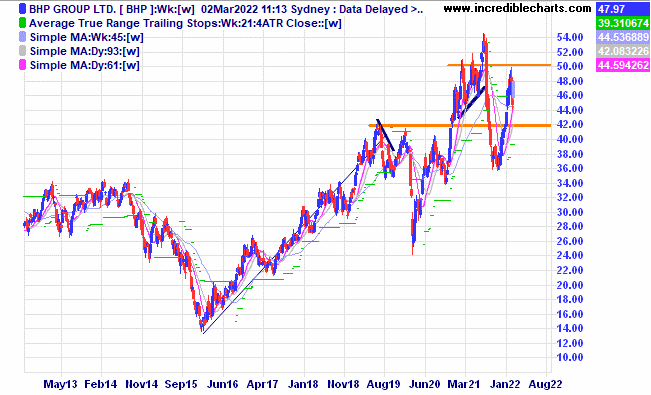Click the Mar21 date axis label

click(x=465, y=385)
